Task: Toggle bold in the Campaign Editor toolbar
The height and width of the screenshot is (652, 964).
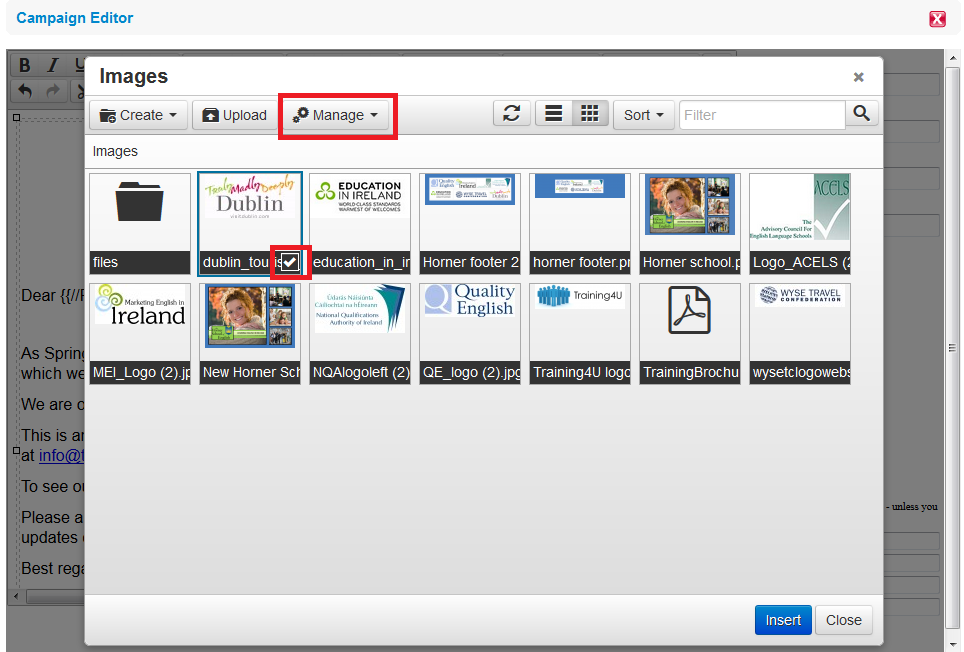Action: (x=25, y=65)
